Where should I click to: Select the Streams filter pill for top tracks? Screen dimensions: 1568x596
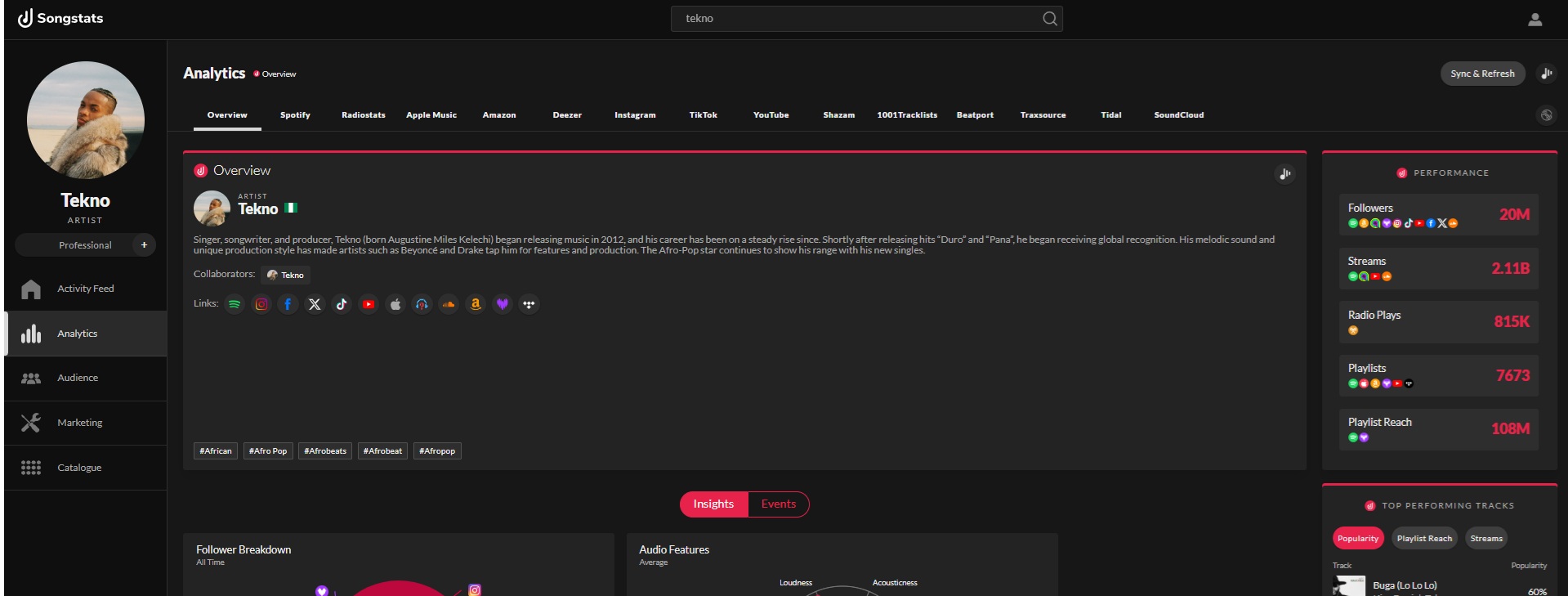[1486, 538]
